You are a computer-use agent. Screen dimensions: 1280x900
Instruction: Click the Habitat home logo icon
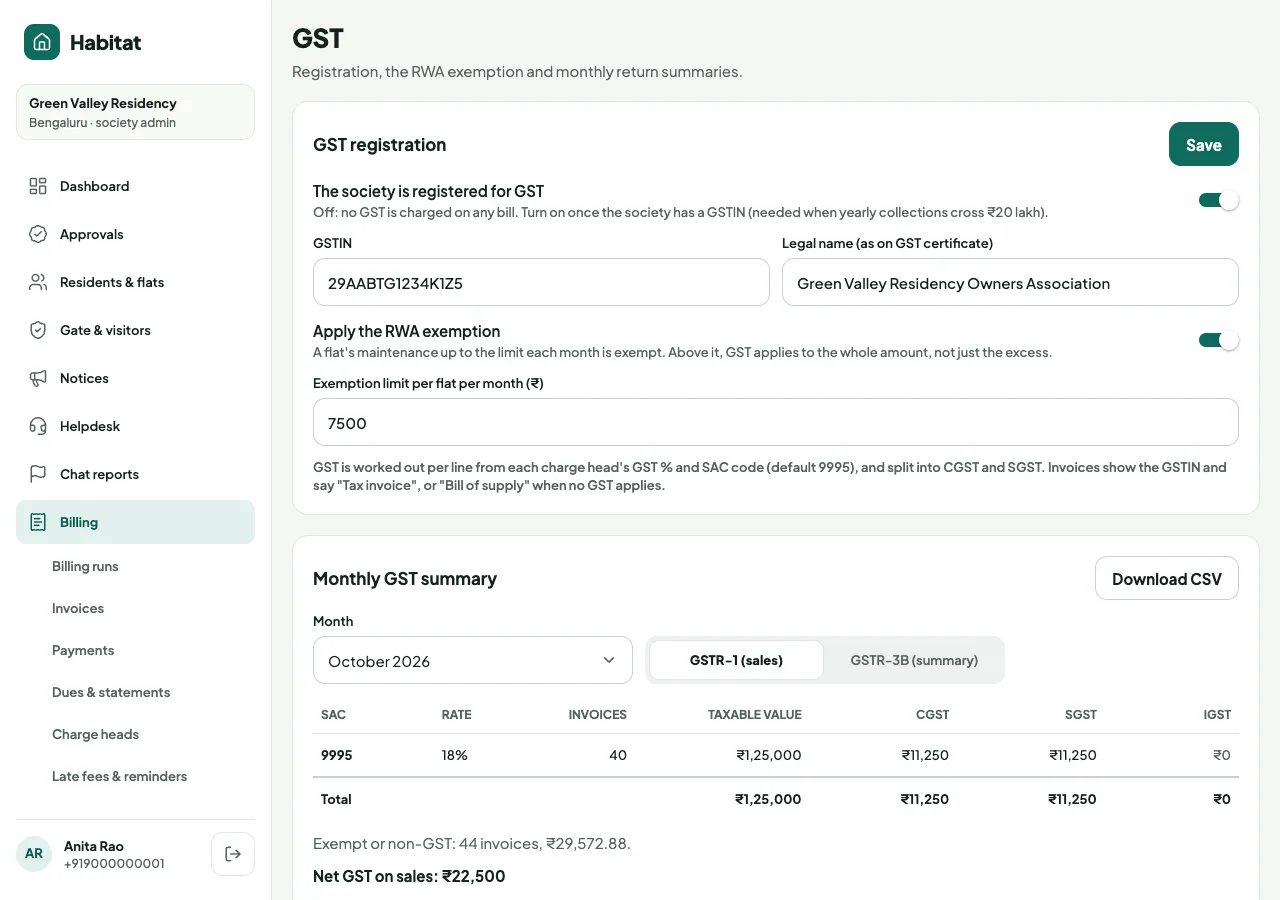[42, 42]
